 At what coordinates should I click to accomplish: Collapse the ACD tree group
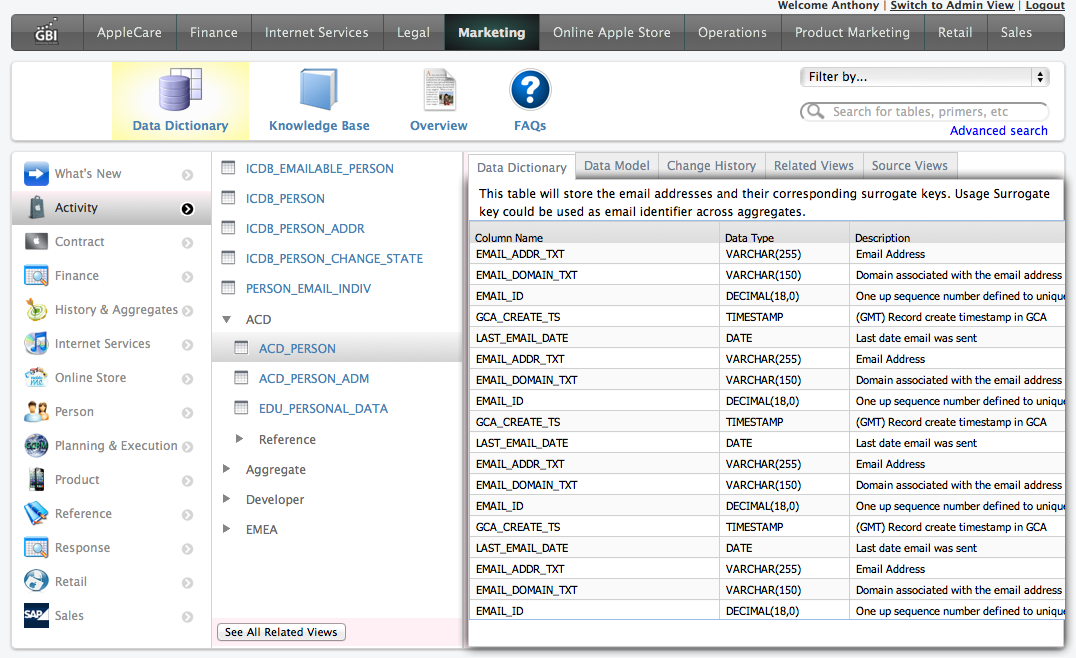point(226,320)
